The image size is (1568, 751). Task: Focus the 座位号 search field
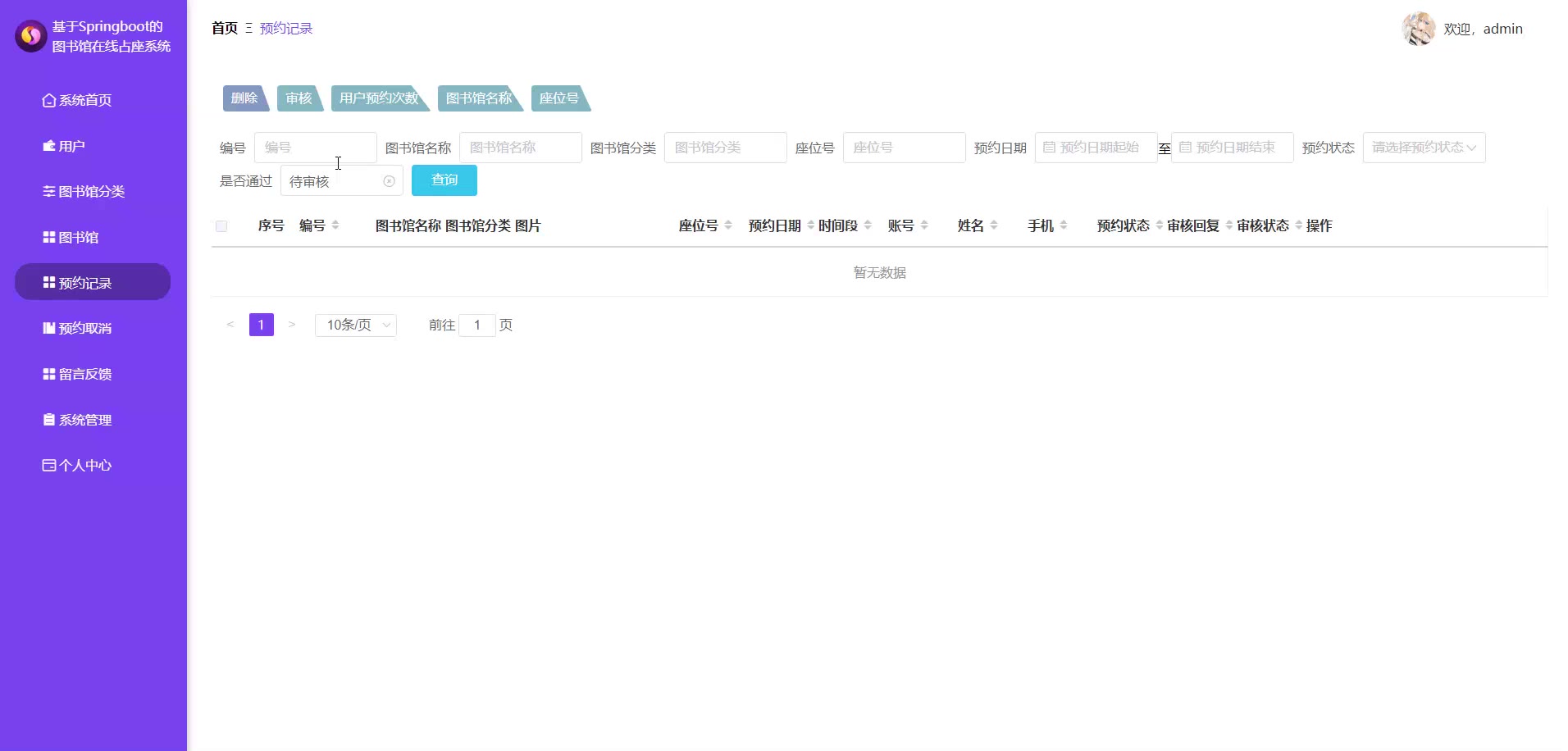905,148
